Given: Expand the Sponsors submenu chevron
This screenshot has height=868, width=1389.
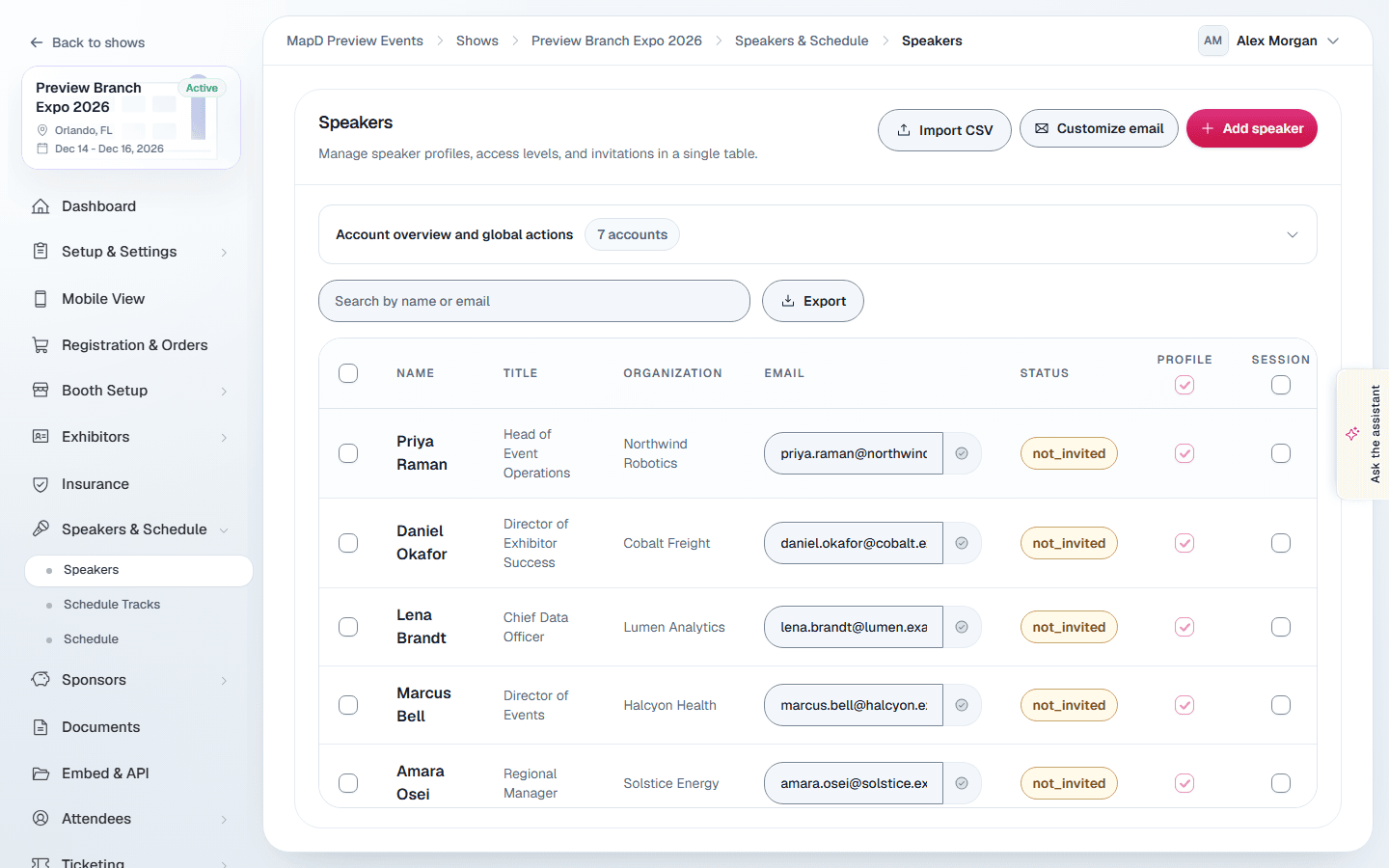Looking at the screenshot, I should 224,681.
